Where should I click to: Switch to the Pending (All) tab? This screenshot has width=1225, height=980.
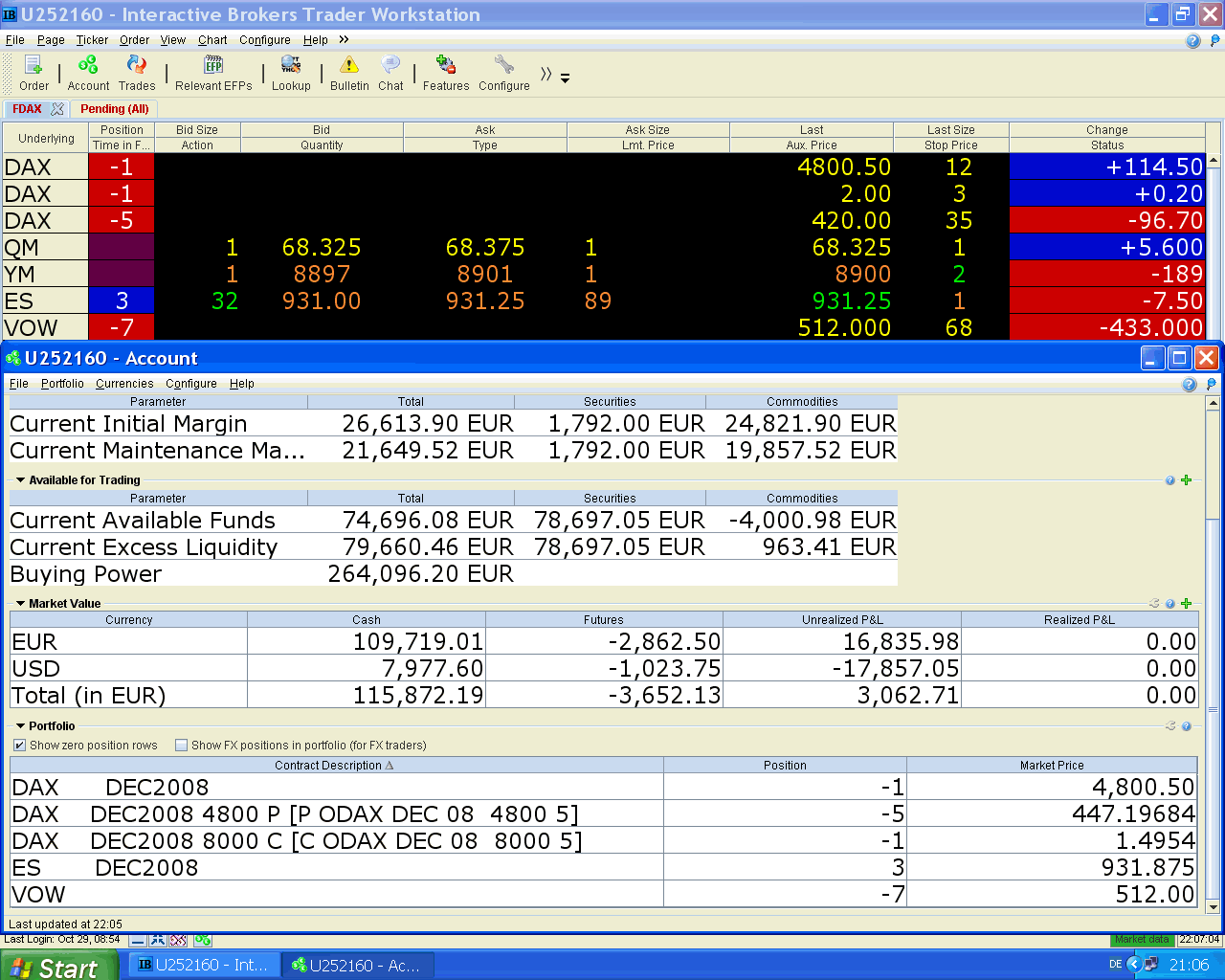[x=115, y=109]
